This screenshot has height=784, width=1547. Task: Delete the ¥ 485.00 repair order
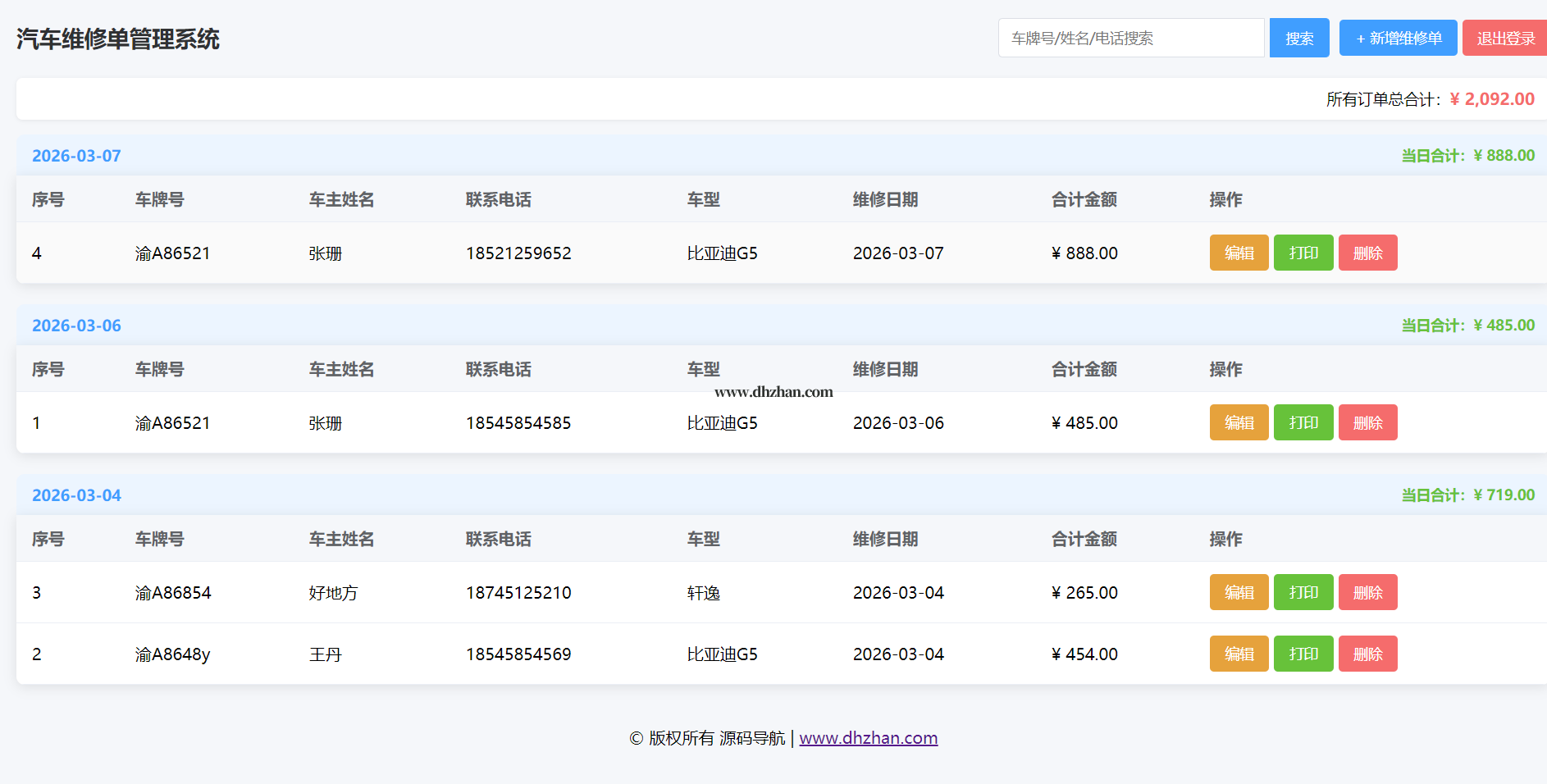tap(1367, 422)
